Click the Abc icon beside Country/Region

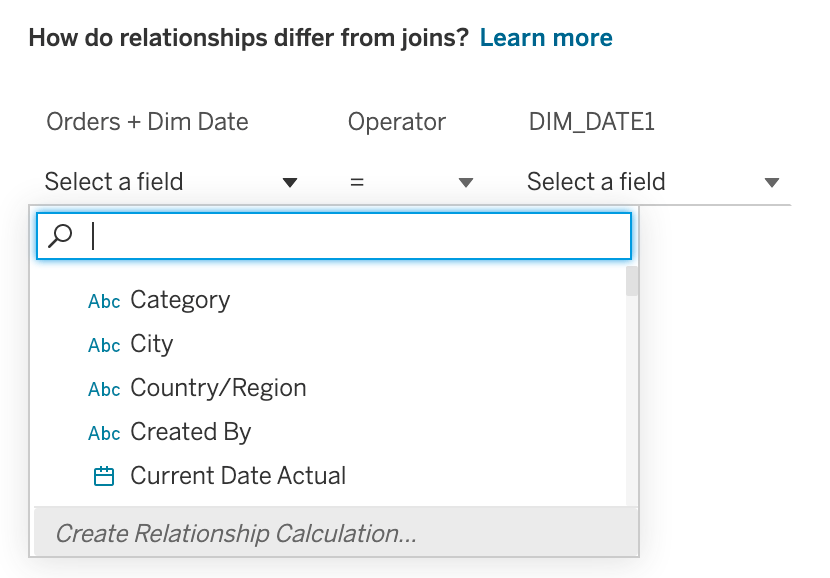point(104,389)
